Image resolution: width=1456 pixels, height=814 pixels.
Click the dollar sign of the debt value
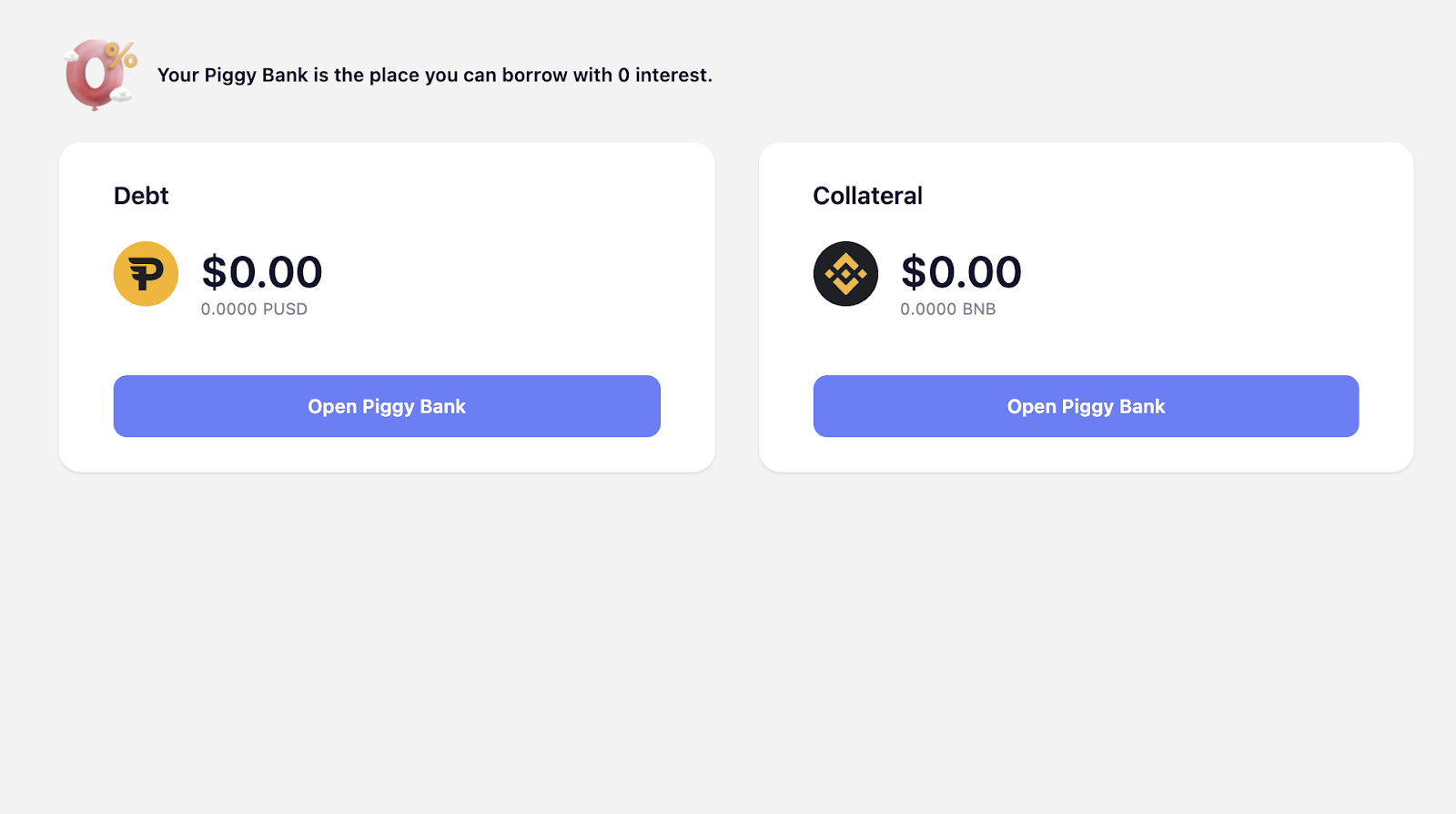[x=214, y=272]
